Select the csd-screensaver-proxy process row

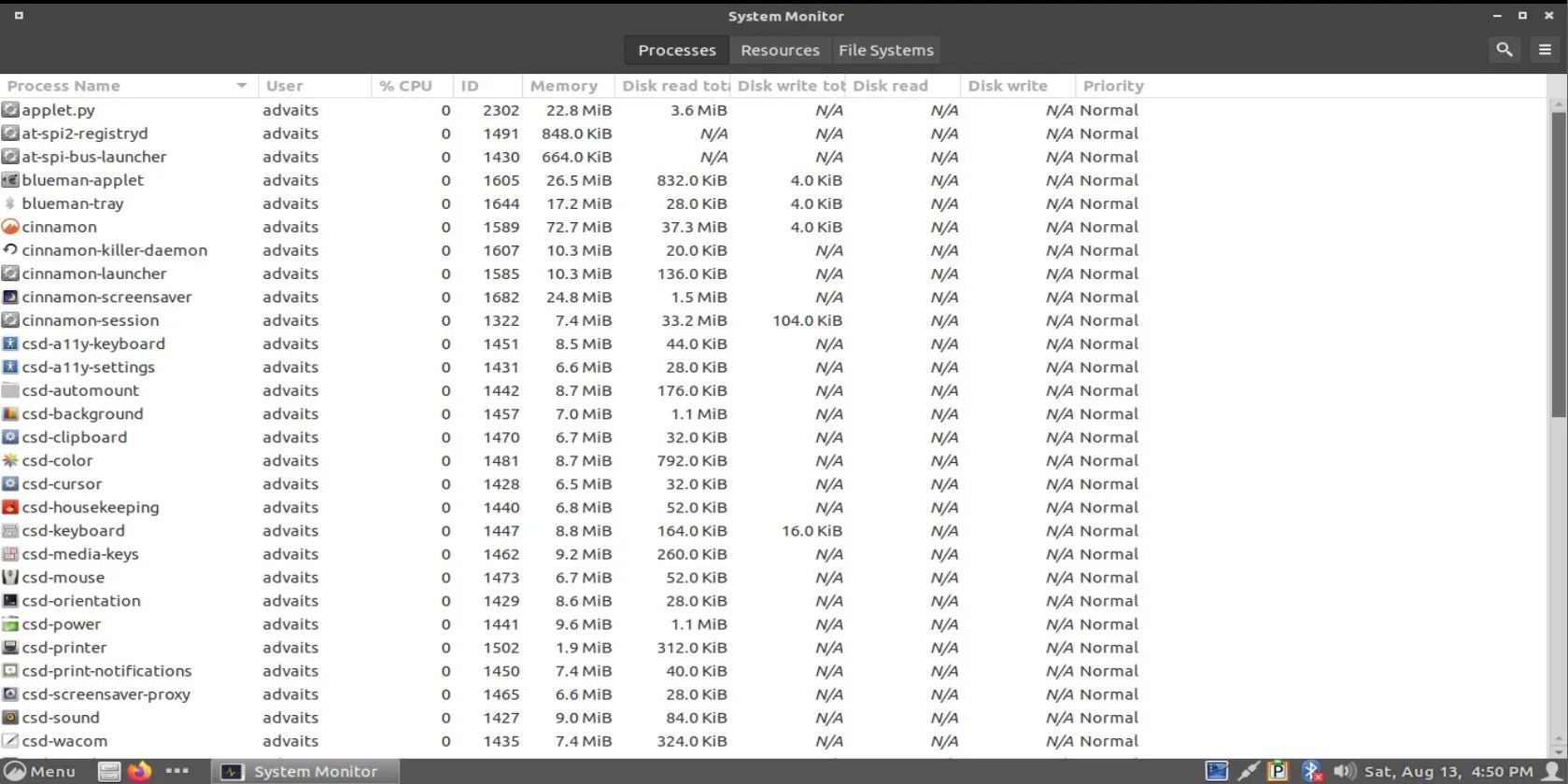point(773,694)
